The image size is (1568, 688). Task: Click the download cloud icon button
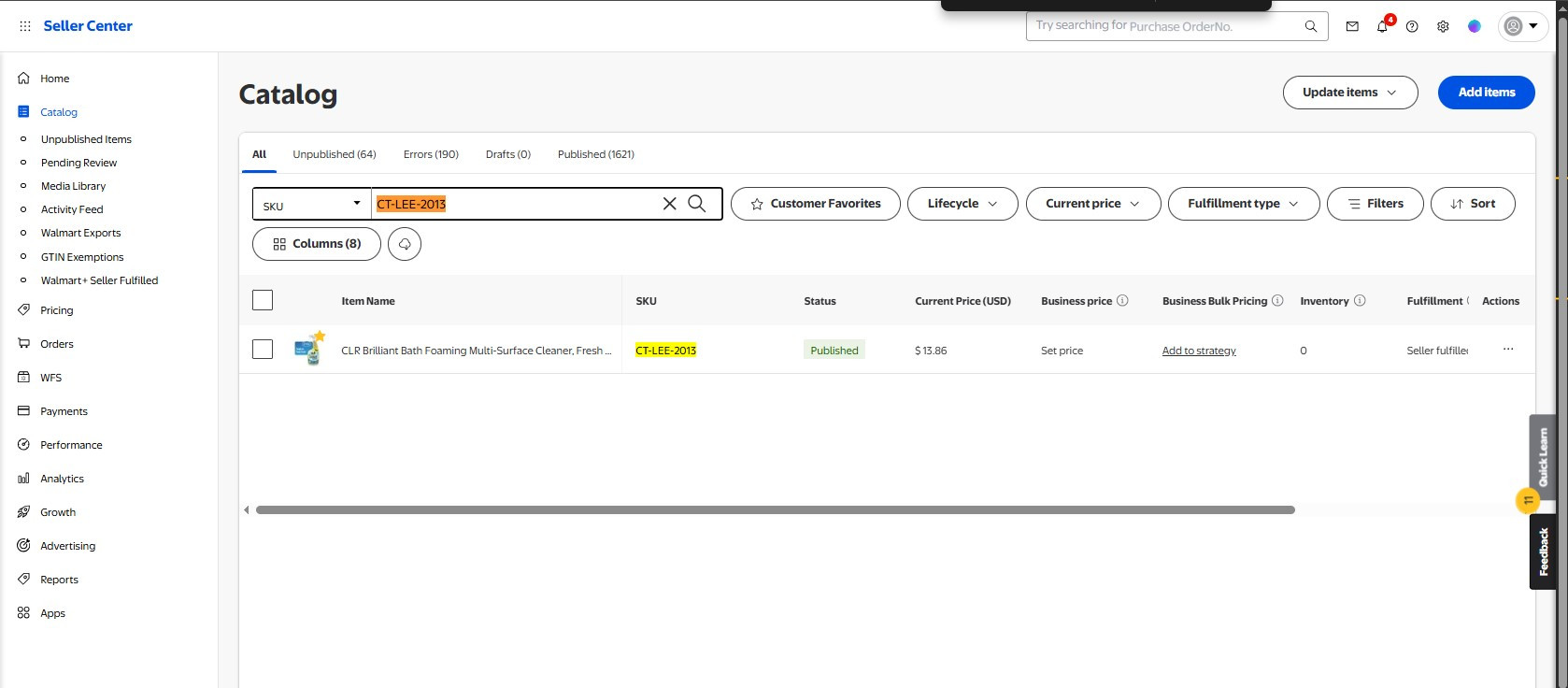405,244
